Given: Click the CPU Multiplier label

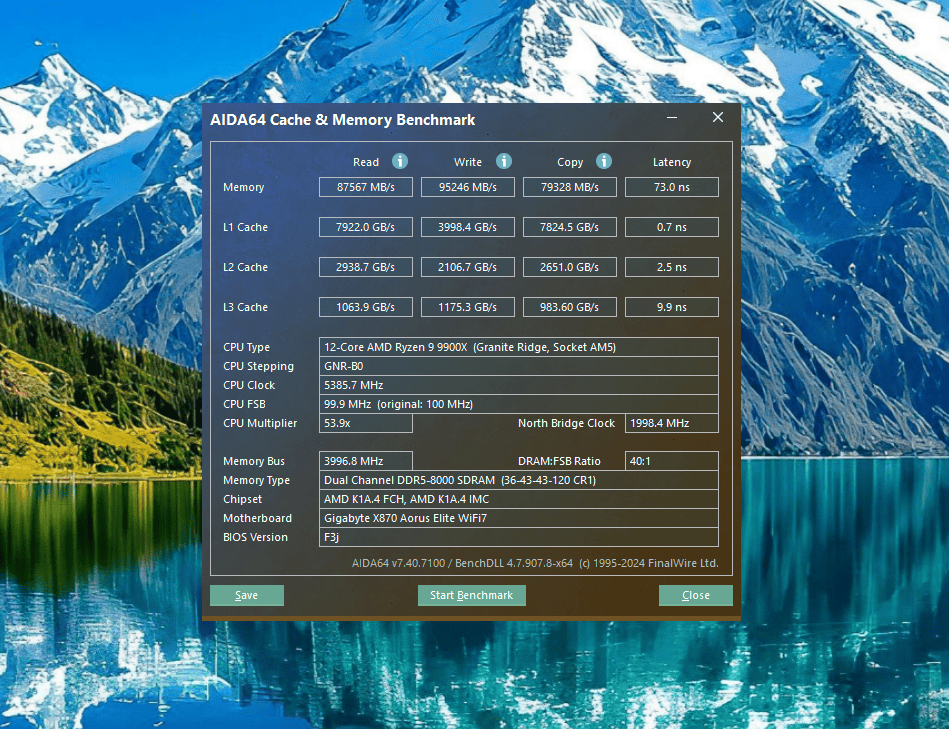Looking at the screenshot, I should point(260,423).
